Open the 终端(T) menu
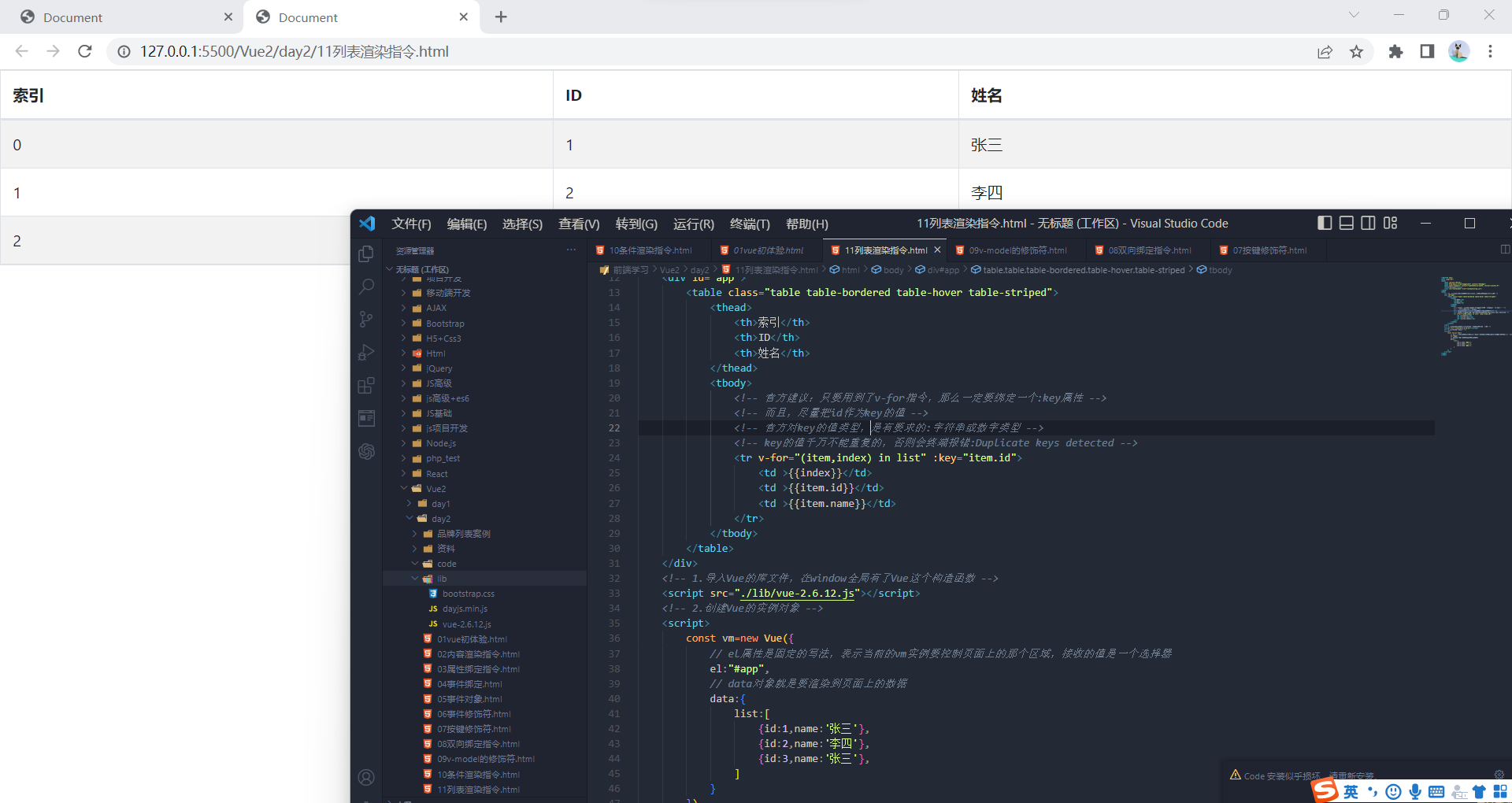1512x803 pixels. tap(750, 224)
